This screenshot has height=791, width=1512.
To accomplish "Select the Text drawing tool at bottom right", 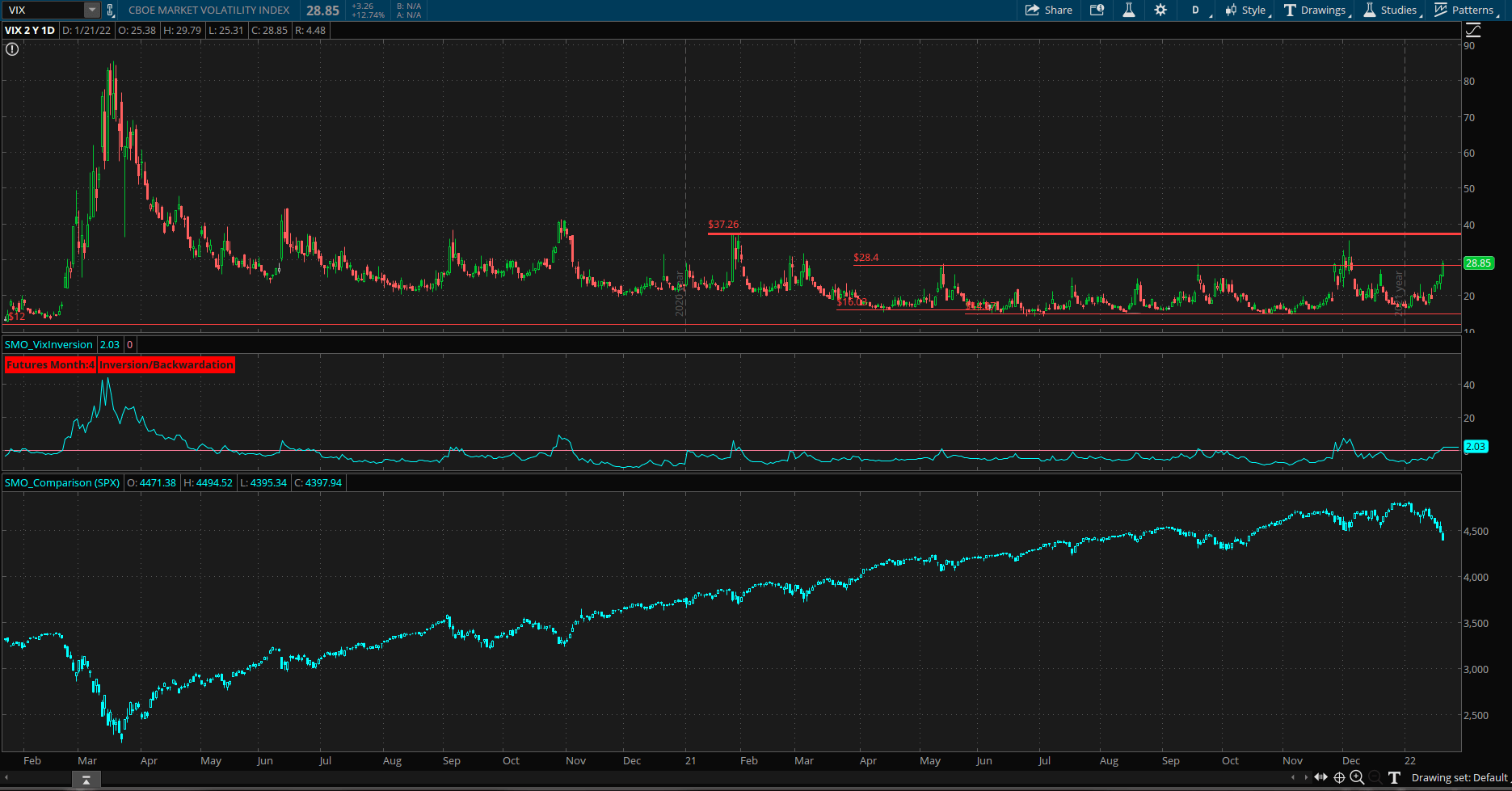I will pos(1394,777).
